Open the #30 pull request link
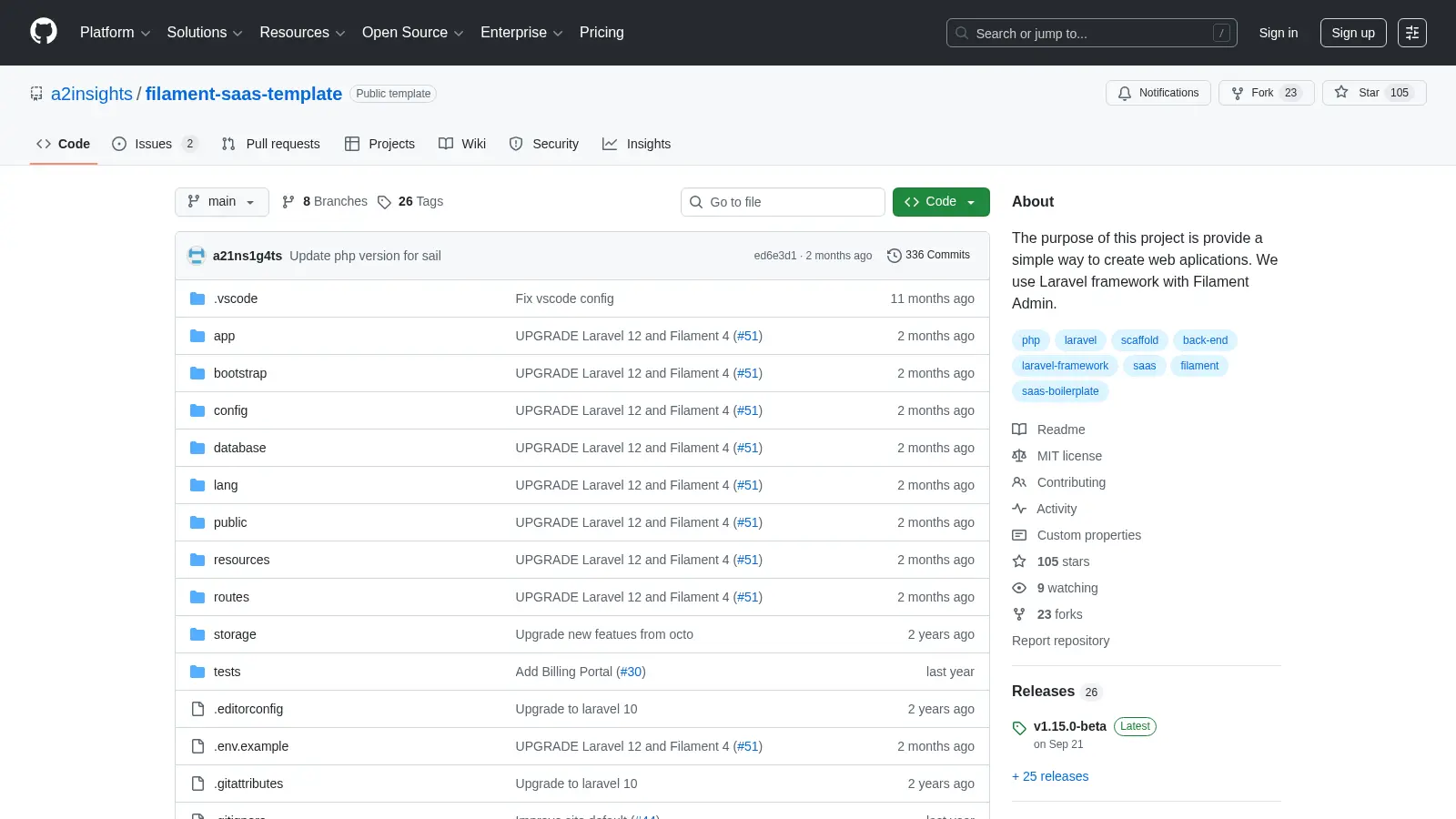This screenshot has width=1456, height=819. click(631, 672)
